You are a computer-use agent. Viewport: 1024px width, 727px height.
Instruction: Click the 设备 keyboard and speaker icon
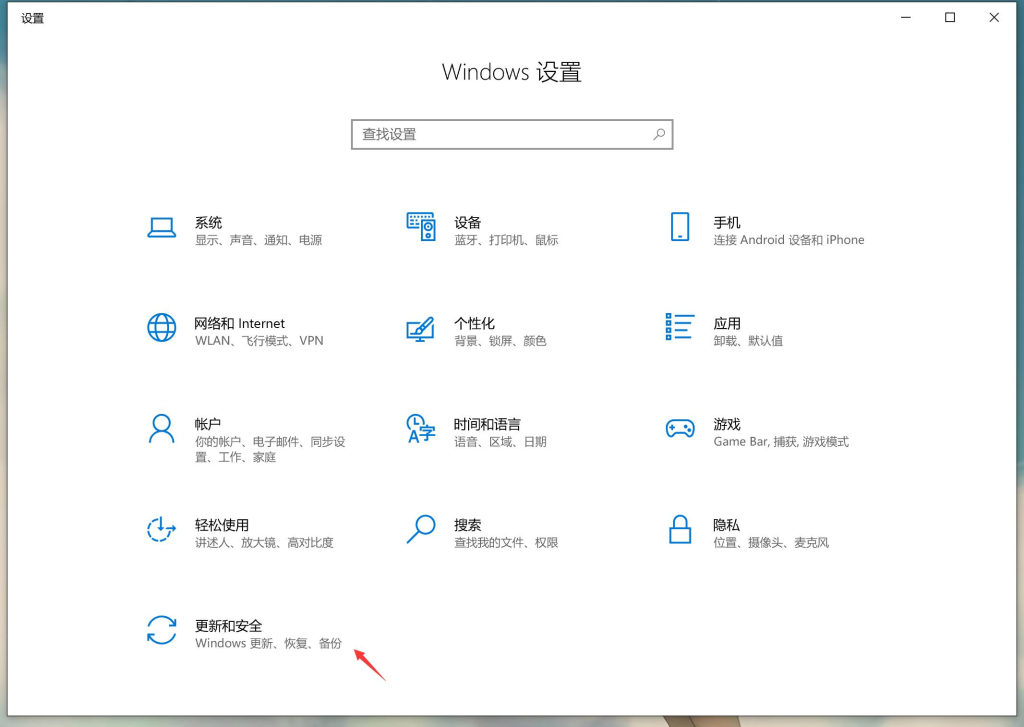(x=421, y=227)
